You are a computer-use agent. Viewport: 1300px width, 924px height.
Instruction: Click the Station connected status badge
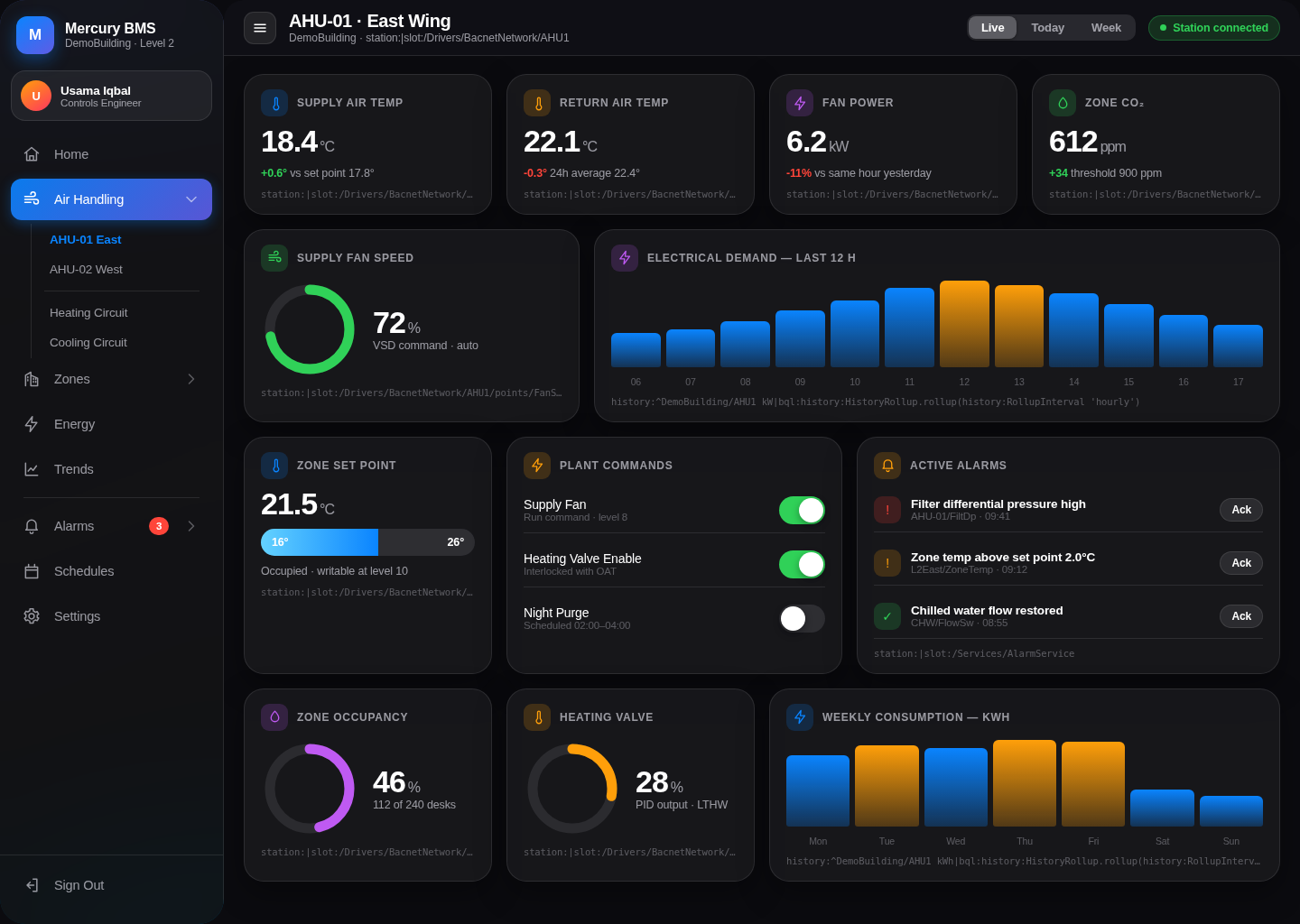pos(1214,28)
